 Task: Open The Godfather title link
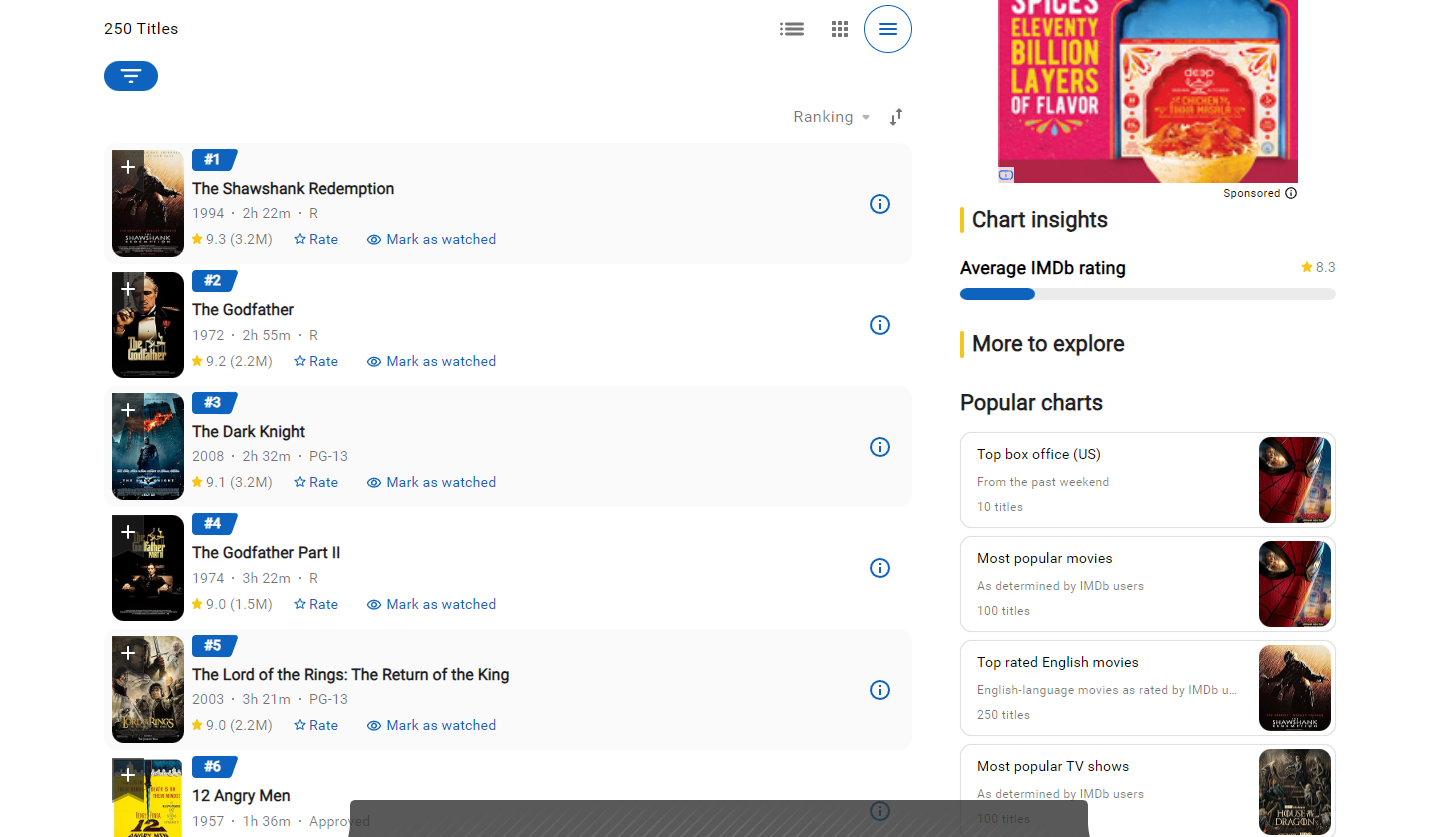pyautogui.click(x=243, y=310)
